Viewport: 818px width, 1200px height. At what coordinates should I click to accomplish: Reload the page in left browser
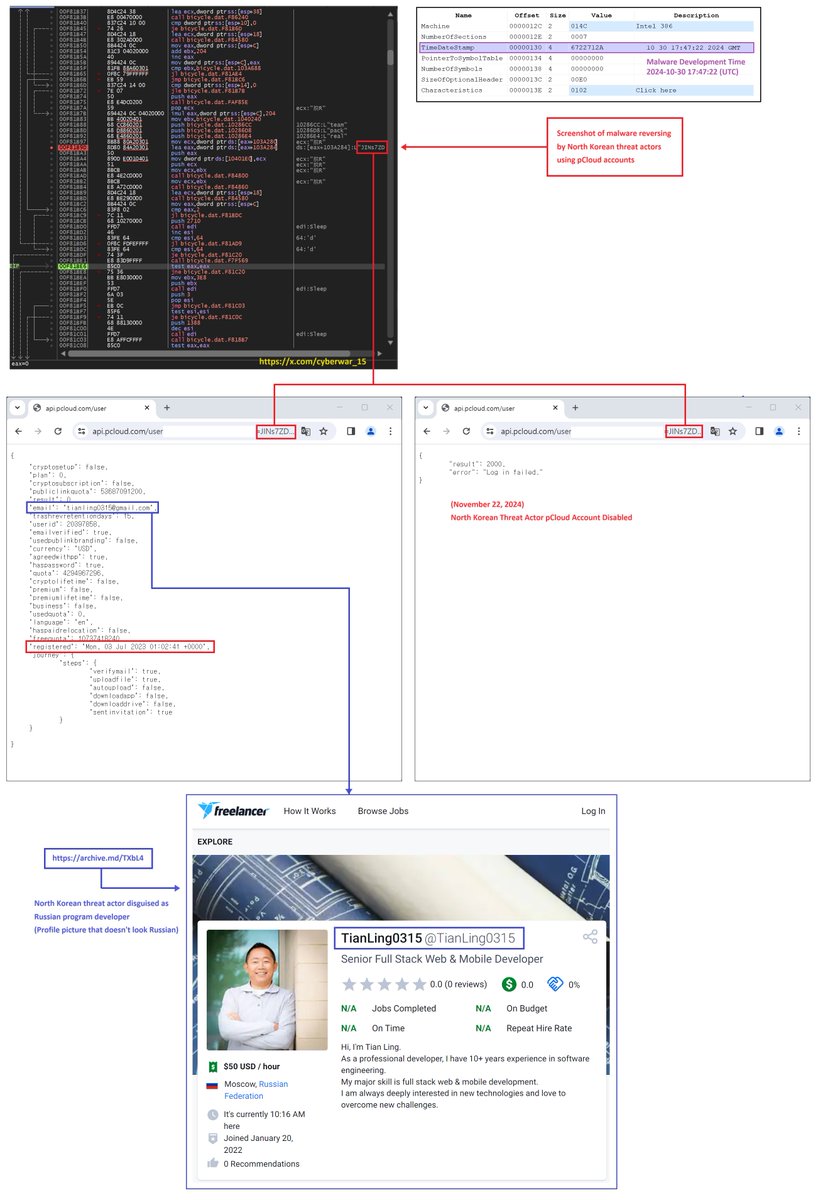pyautogui.click(x=59, y=431)
